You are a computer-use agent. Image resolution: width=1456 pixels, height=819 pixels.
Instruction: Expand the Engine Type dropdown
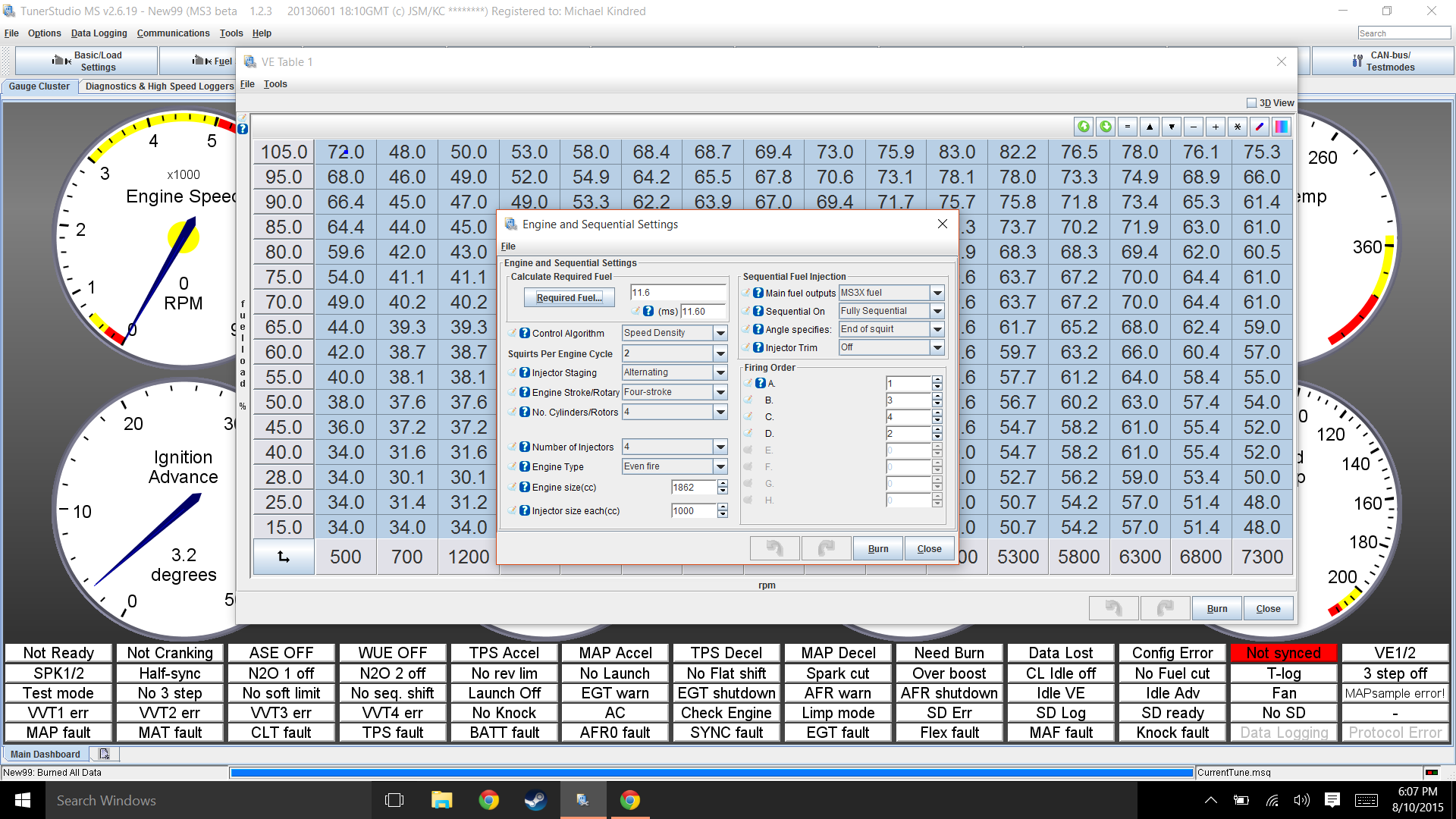(x=720, y=466)
